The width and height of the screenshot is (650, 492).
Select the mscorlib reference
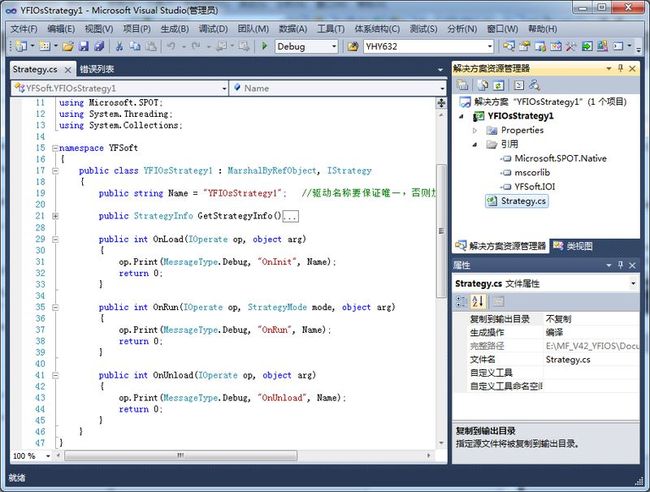coord(532,172)
